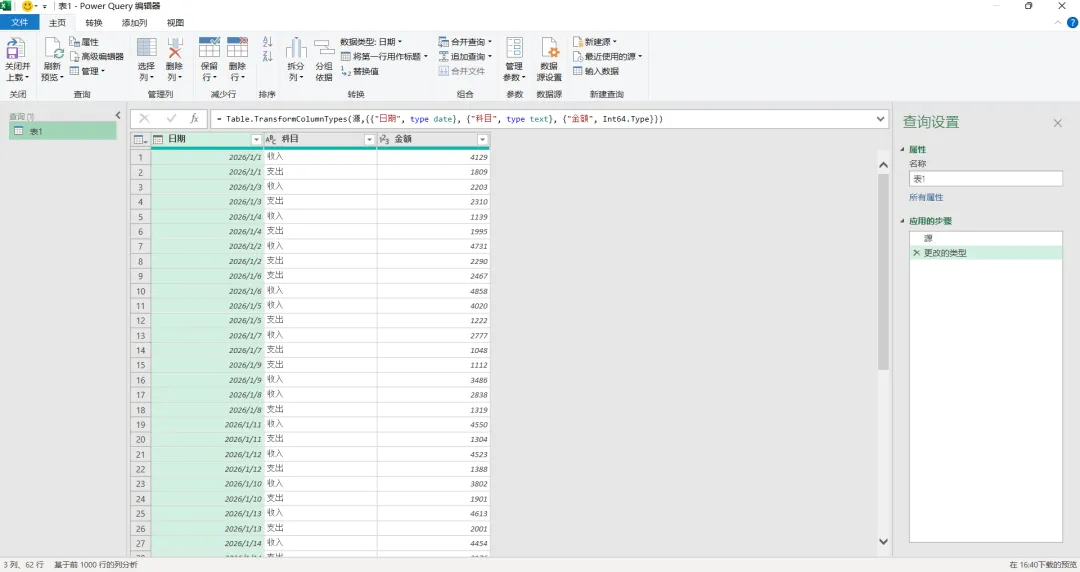The height and width of the screenshot is (572, 1080).
Task: Select the 源 applied step
Action: click(986, 238)
